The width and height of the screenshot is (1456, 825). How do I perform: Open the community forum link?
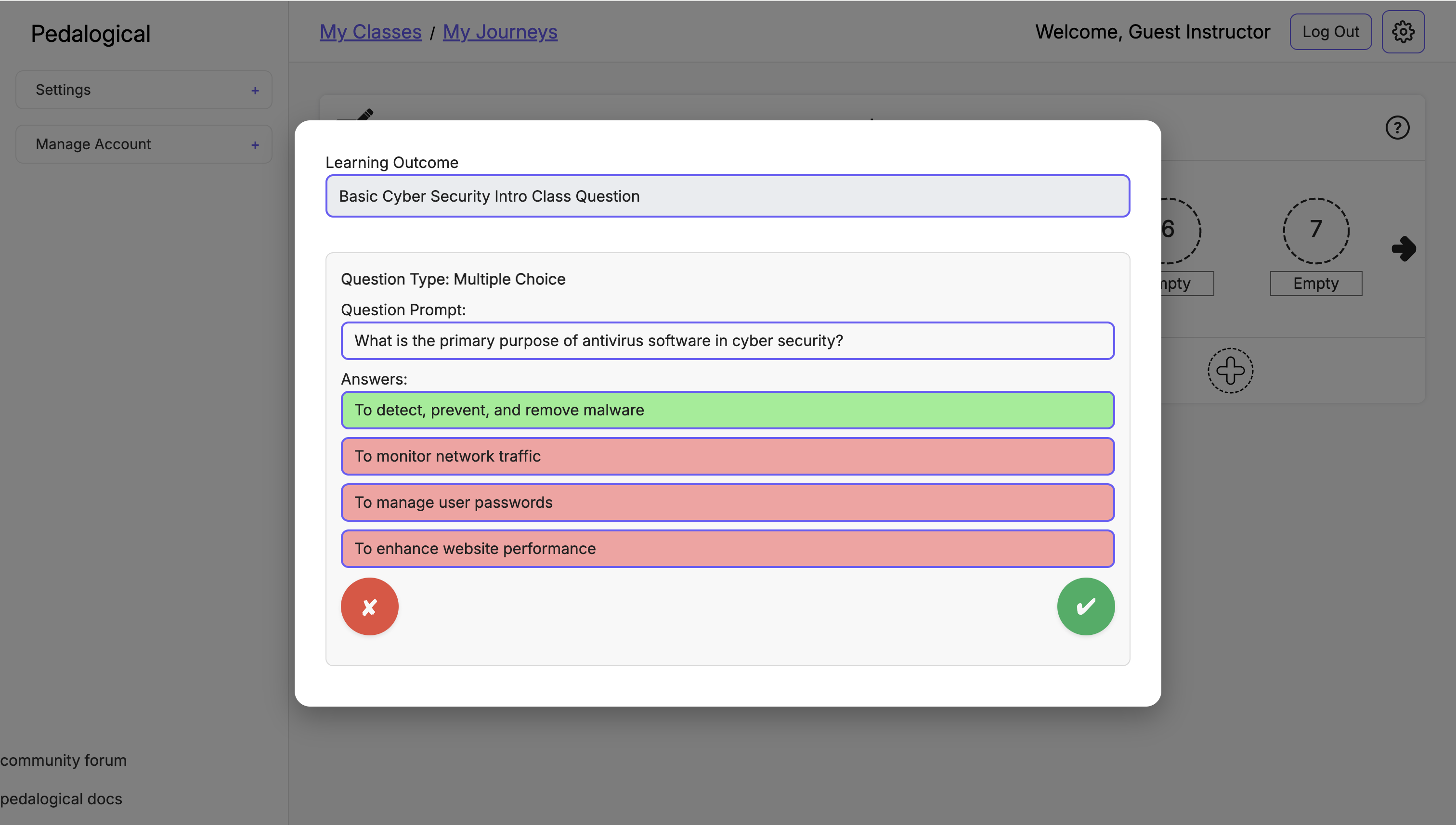pos(64,760)
